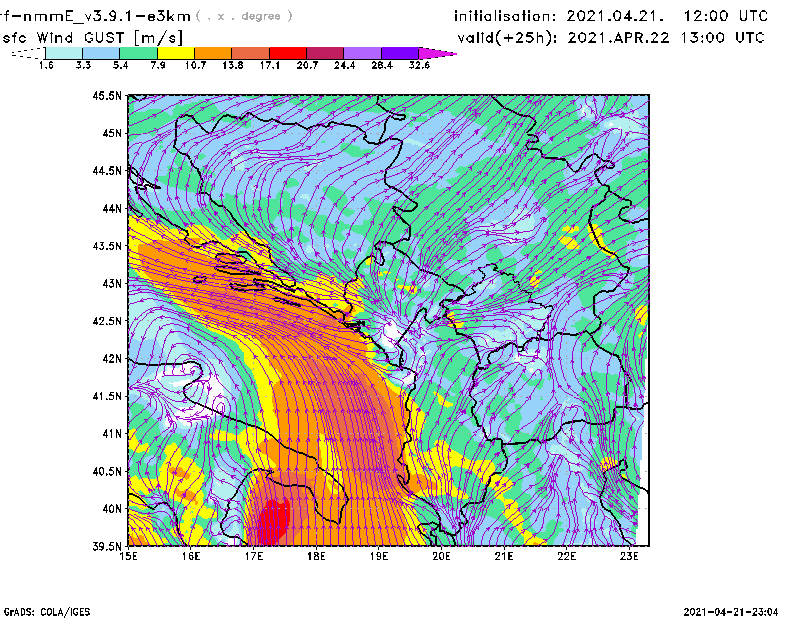Click the '20E' longitude label
This screenshot has height=618, width=800.
pos(441,556)
